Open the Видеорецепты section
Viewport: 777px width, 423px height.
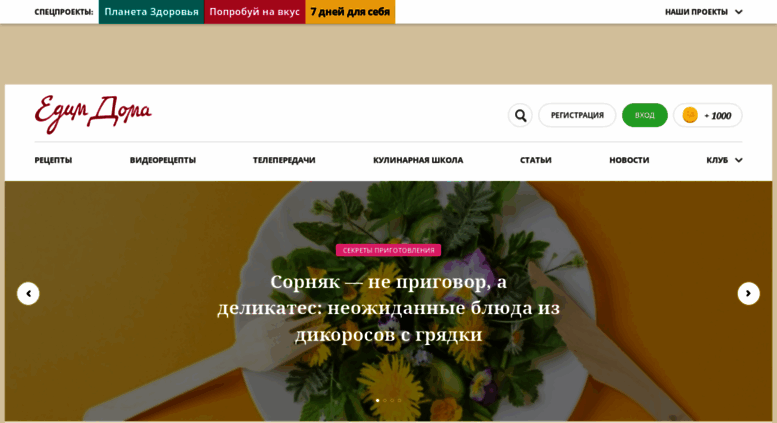pos(163,160)
